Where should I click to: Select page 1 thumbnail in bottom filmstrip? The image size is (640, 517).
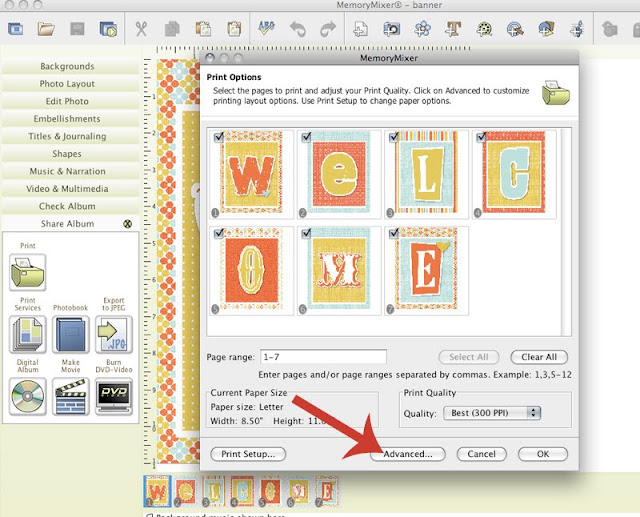(x=158, y=491)
